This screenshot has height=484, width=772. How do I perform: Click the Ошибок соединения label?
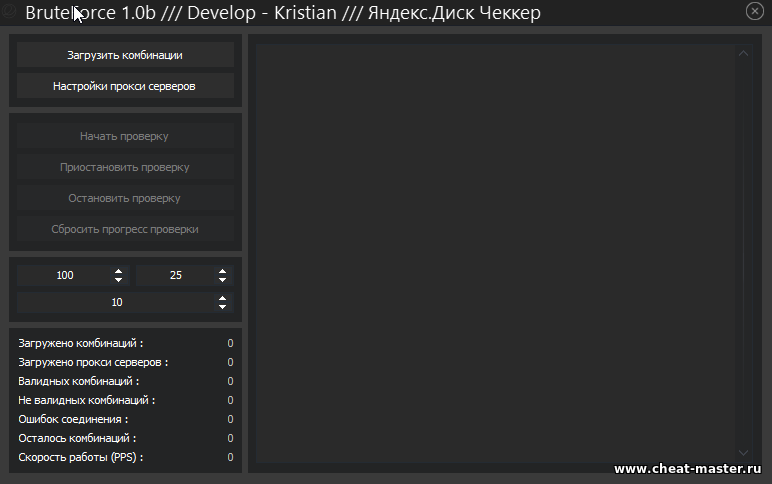[73, 419]
